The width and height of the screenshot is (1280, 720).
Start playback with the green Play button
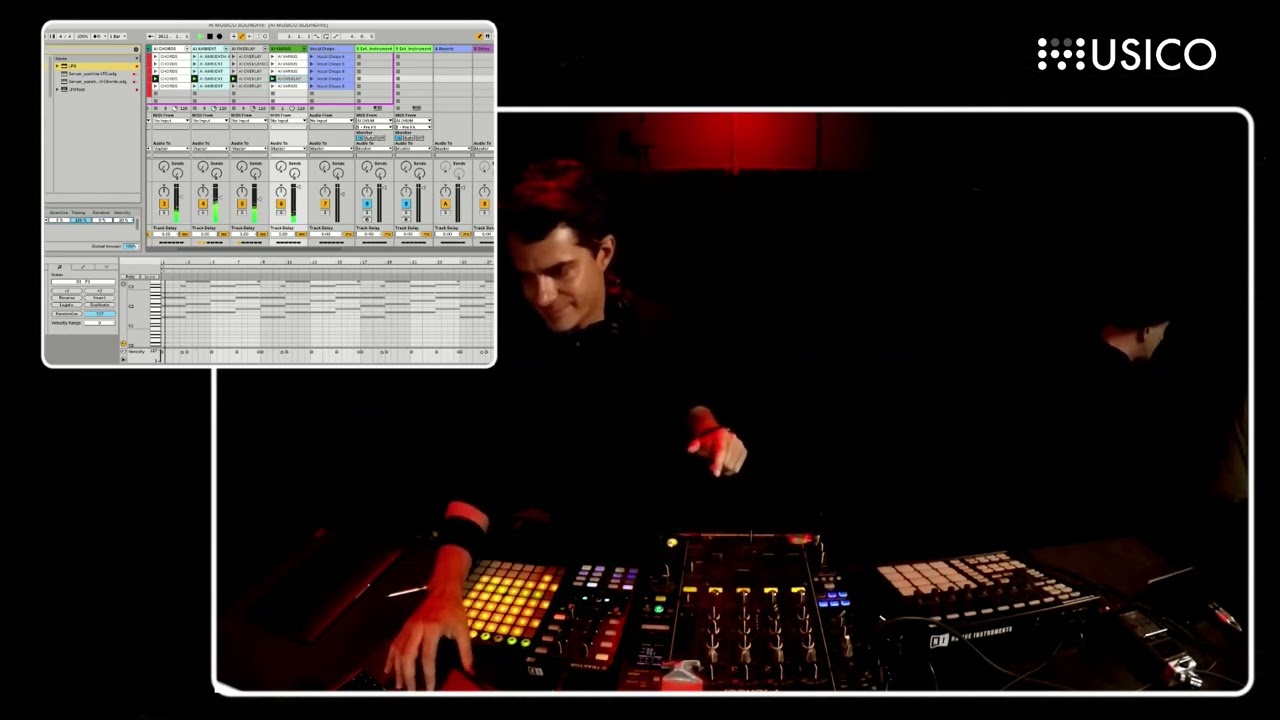(x=200, y=36)
